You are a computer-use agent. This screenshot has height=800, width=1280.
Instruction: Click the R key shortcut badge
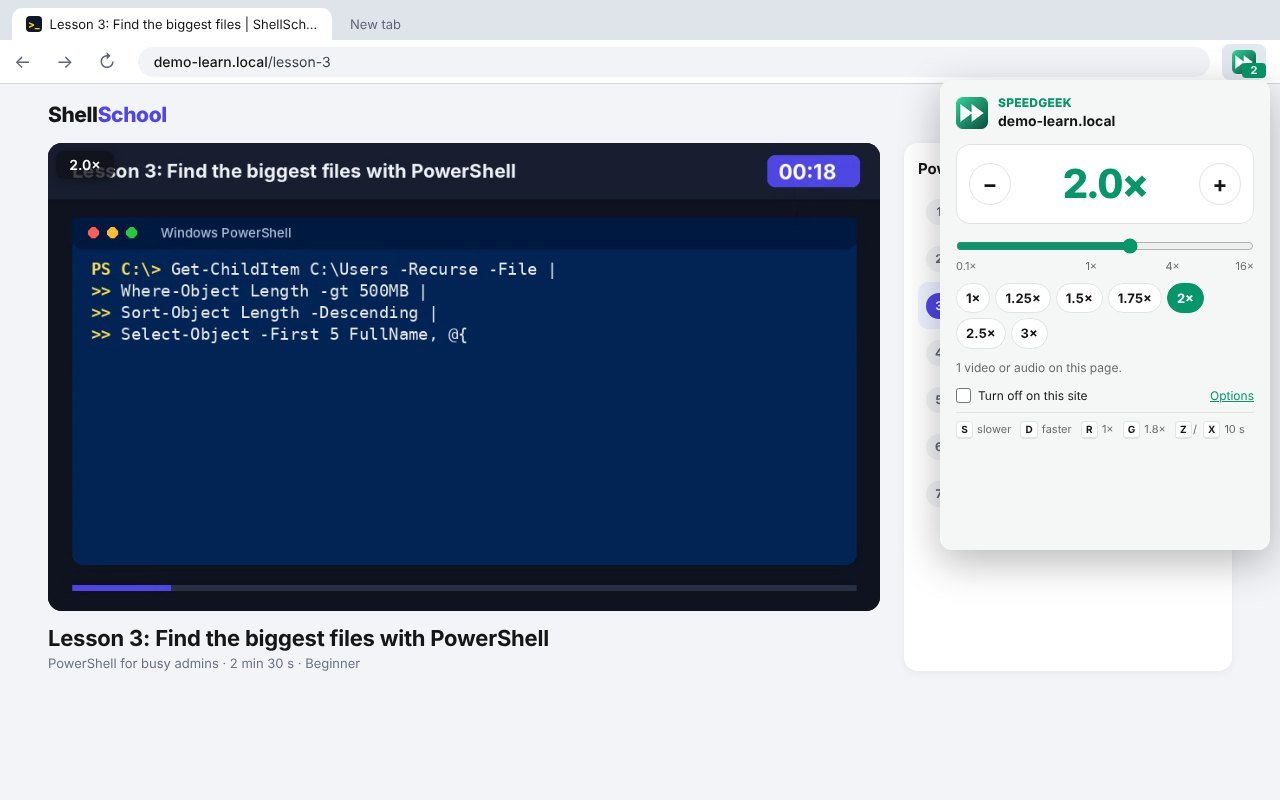(x=1090, y=429)
